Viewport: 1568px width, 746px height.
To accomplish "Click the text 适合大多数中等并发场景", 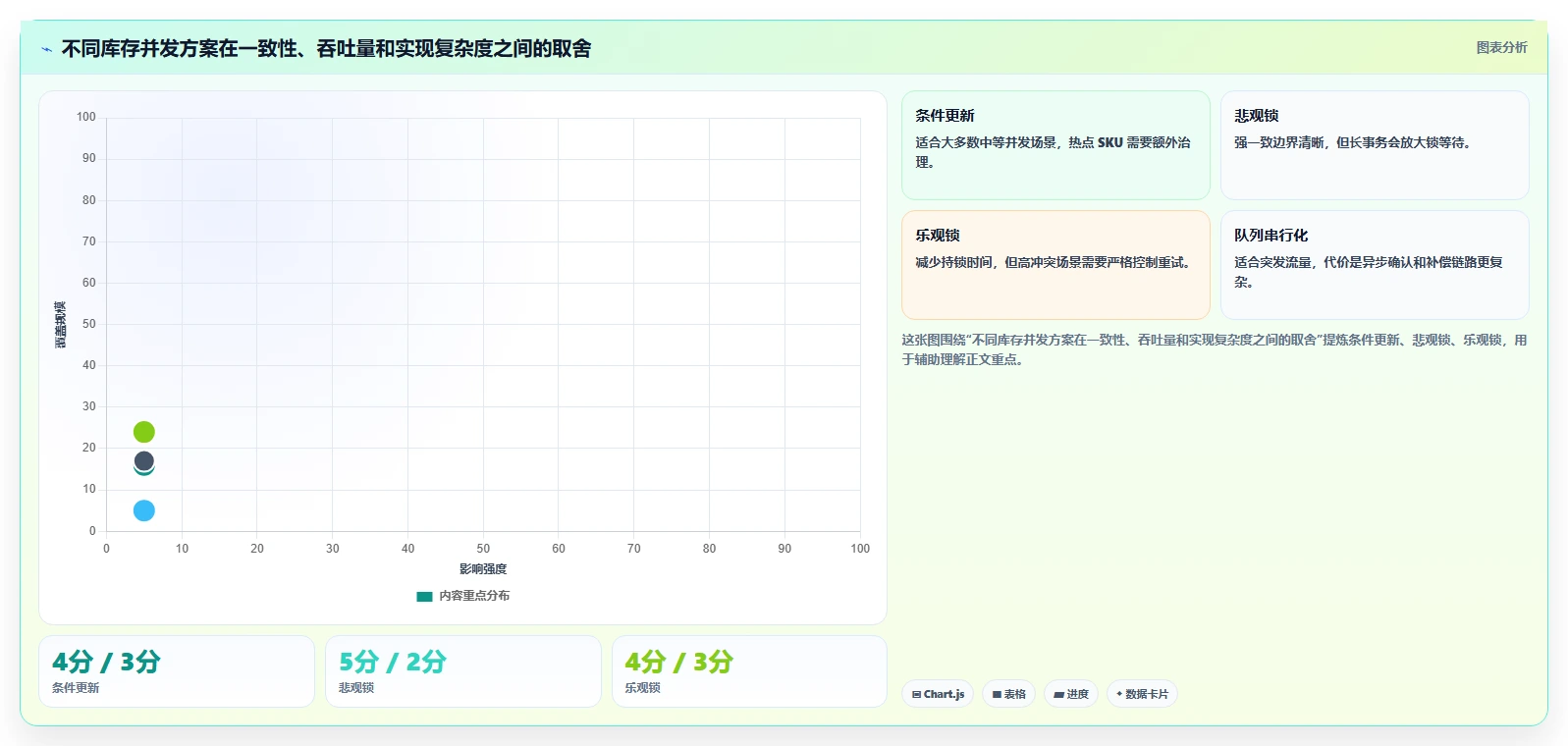I will [987, 142].
